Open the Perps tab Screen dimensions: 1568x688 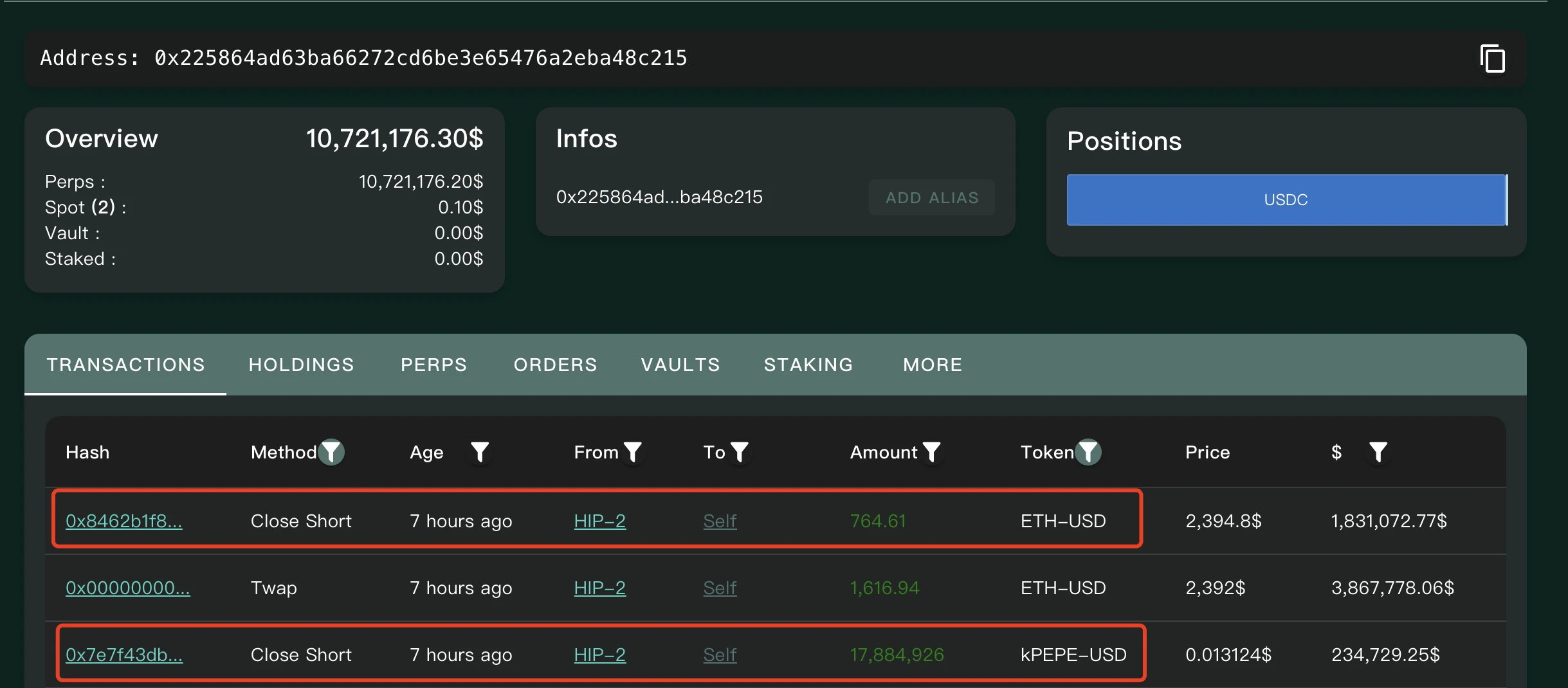click(x=433, y=365)
